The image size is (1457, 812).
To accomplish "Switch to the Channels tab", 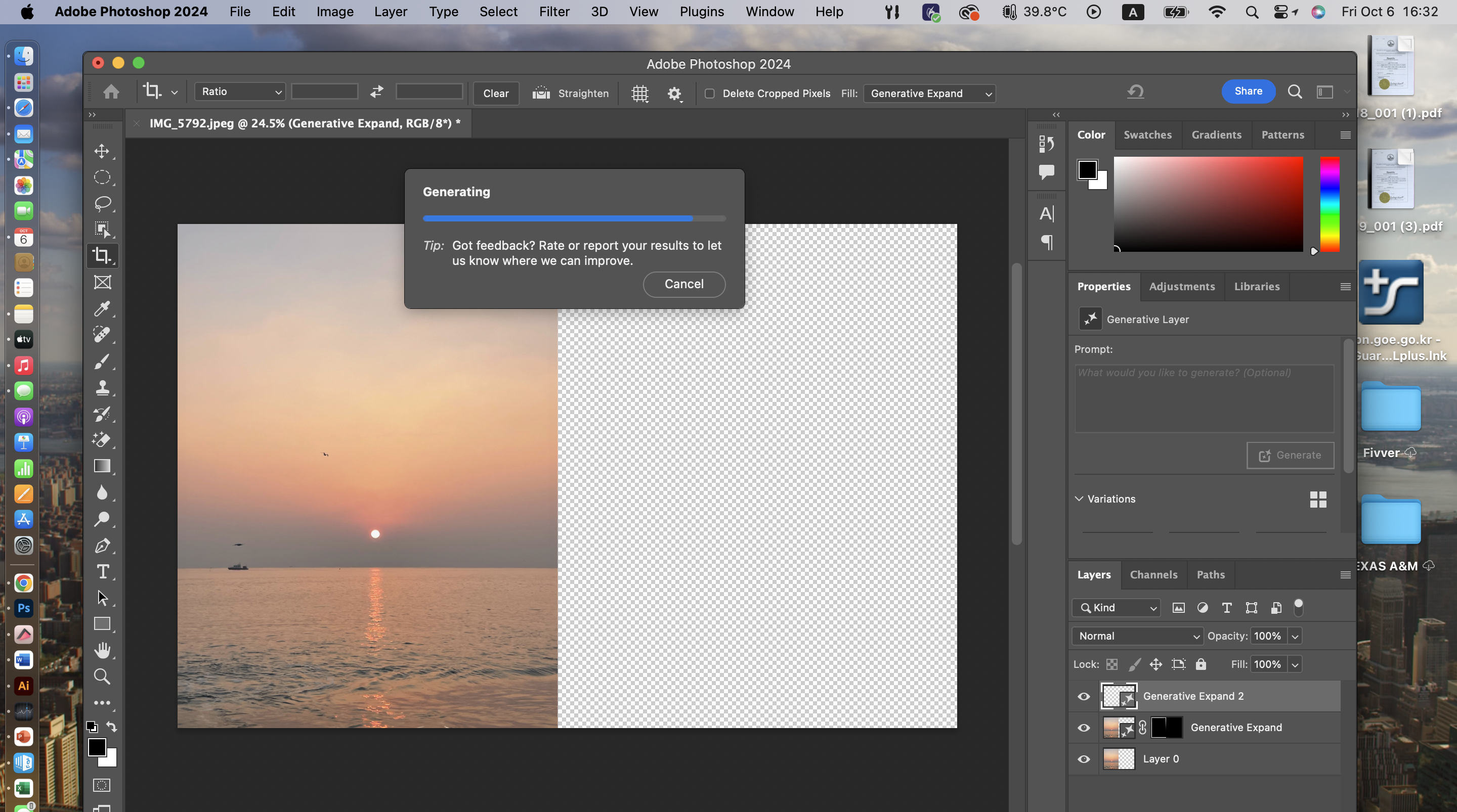I will click(1153, 574).
